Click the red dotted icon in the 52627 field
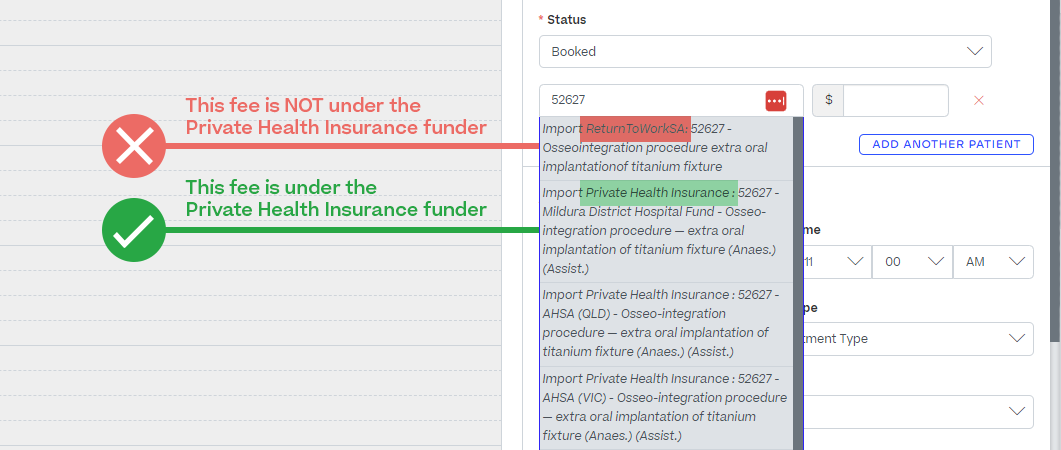 pos(776,100)
